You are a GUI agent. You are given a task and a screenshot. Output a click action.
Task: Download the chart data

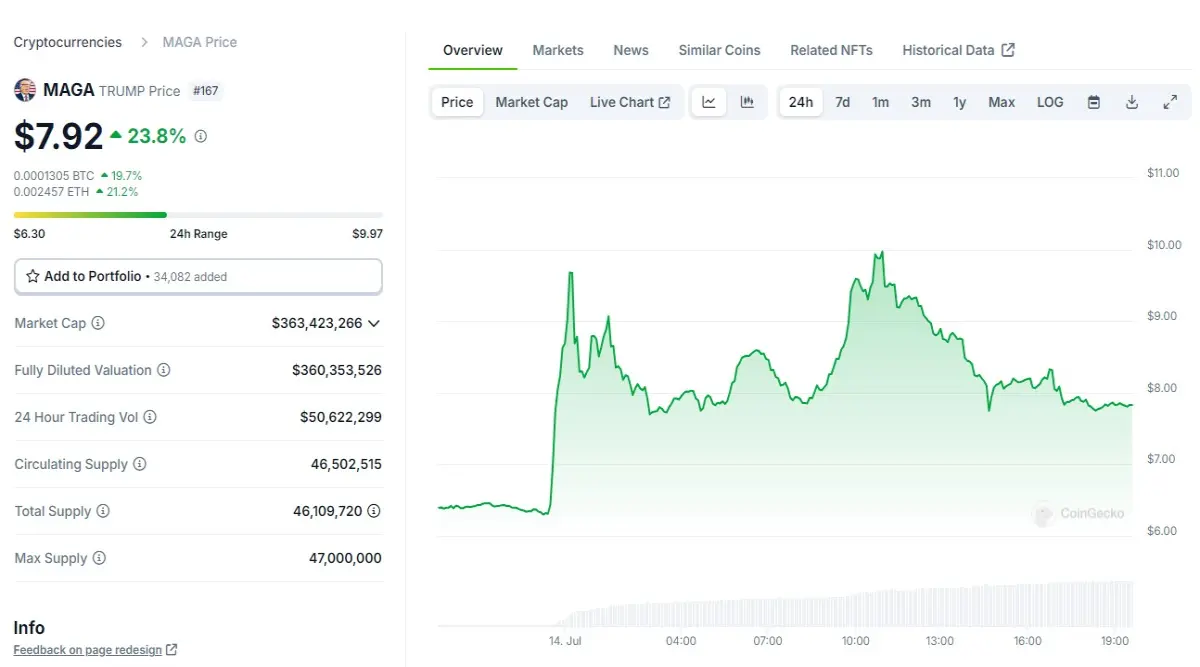point(1132,102)
